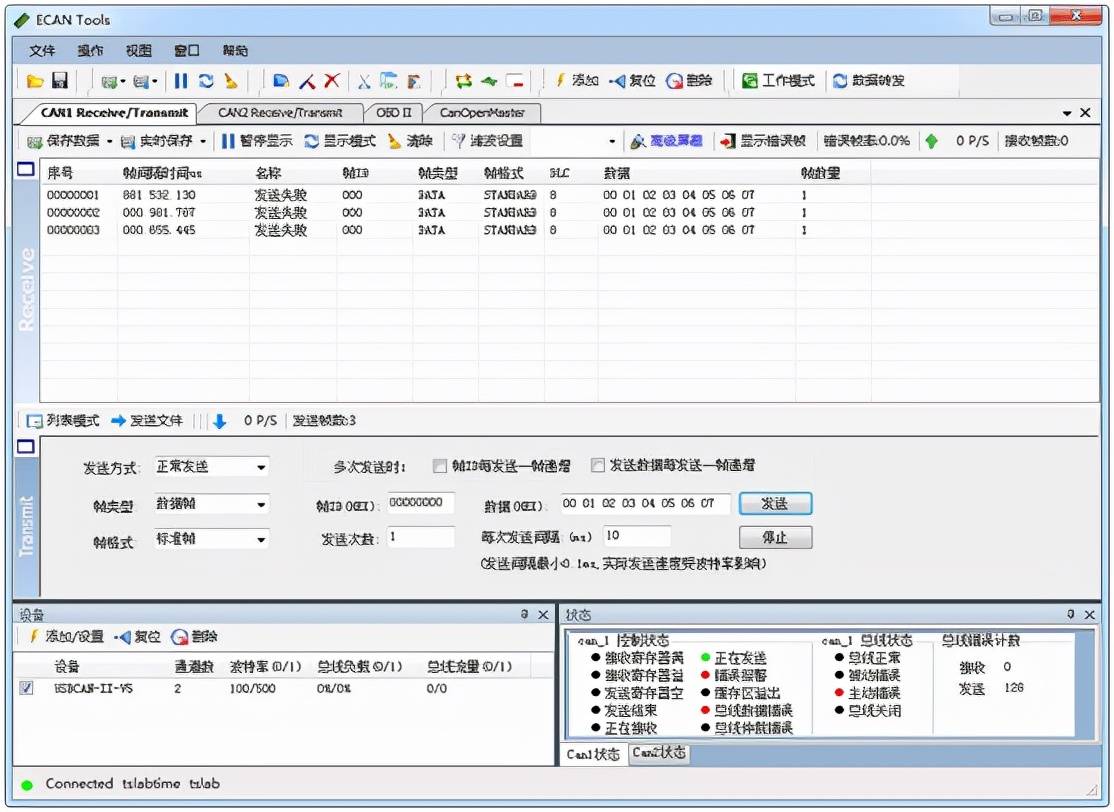The width and height of the screenshot is (1114, 812).
Task: Open the 窗口 menu
Action: 187,50
